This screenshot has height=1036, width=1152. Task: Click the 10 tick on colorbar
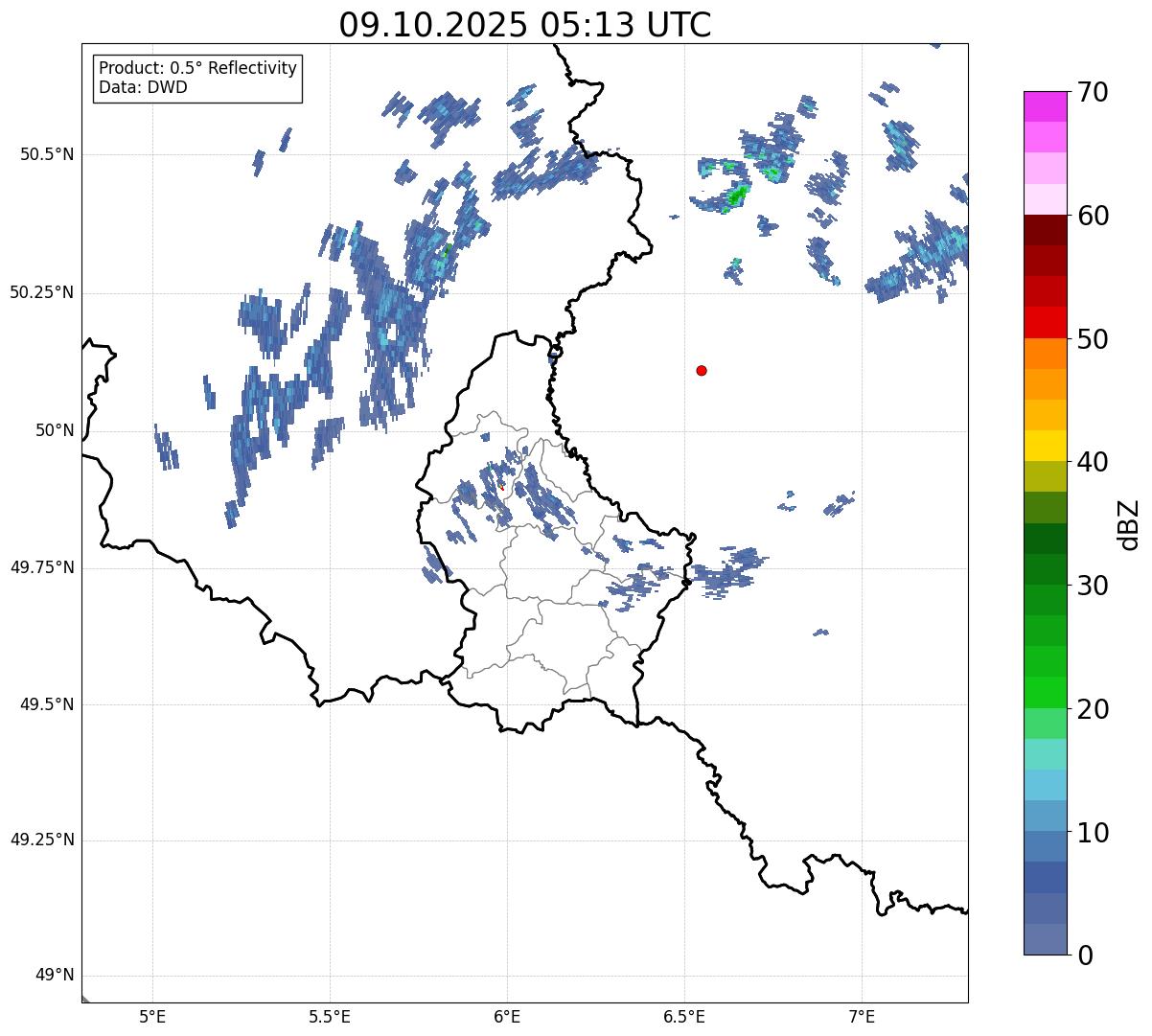point(1093,833)
